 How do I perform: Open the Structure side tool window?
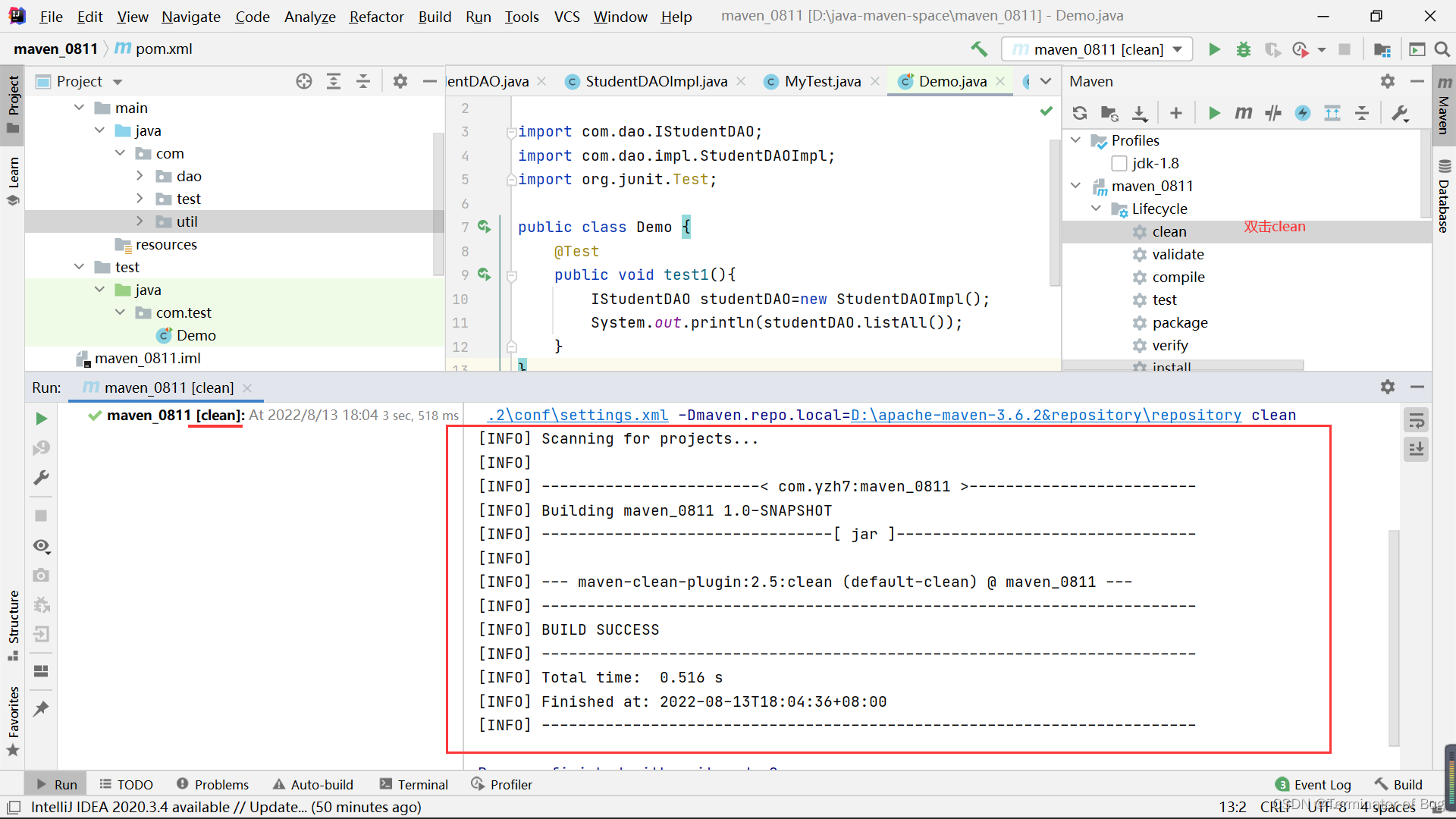tap(13, 625)
